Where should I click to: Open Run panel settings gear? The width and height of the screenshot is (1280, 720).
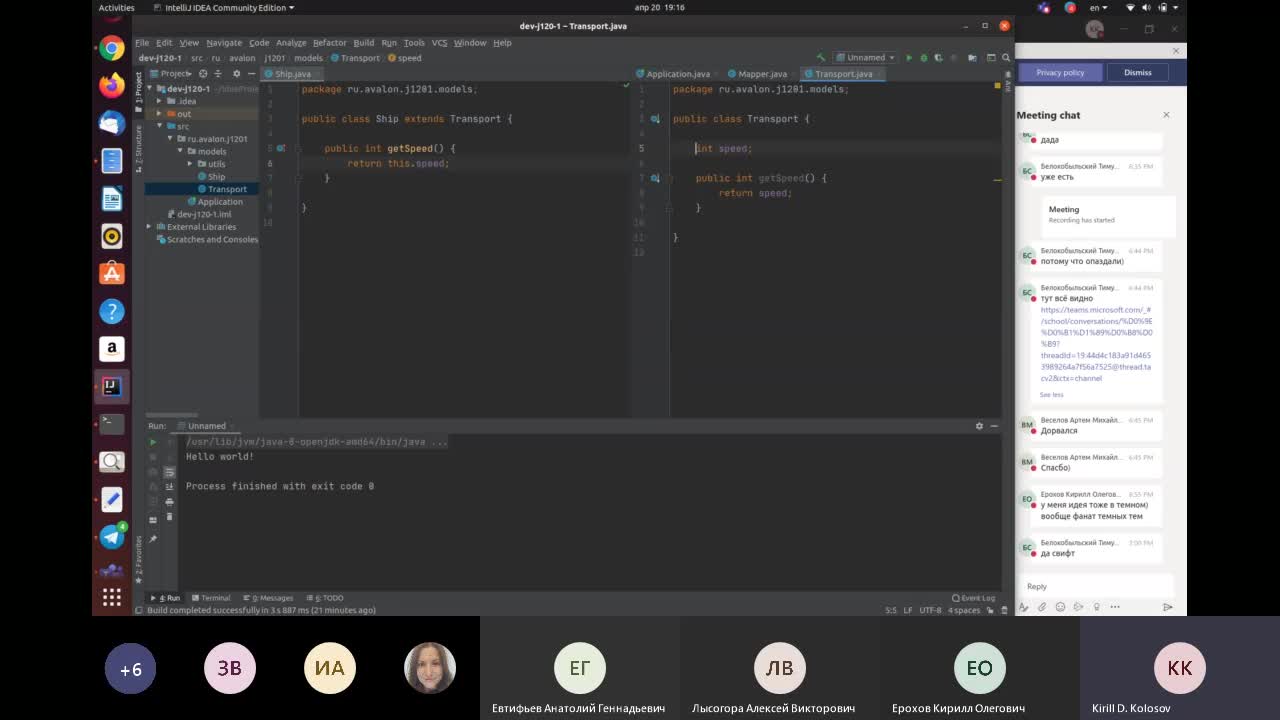click(x=979, y=426)
